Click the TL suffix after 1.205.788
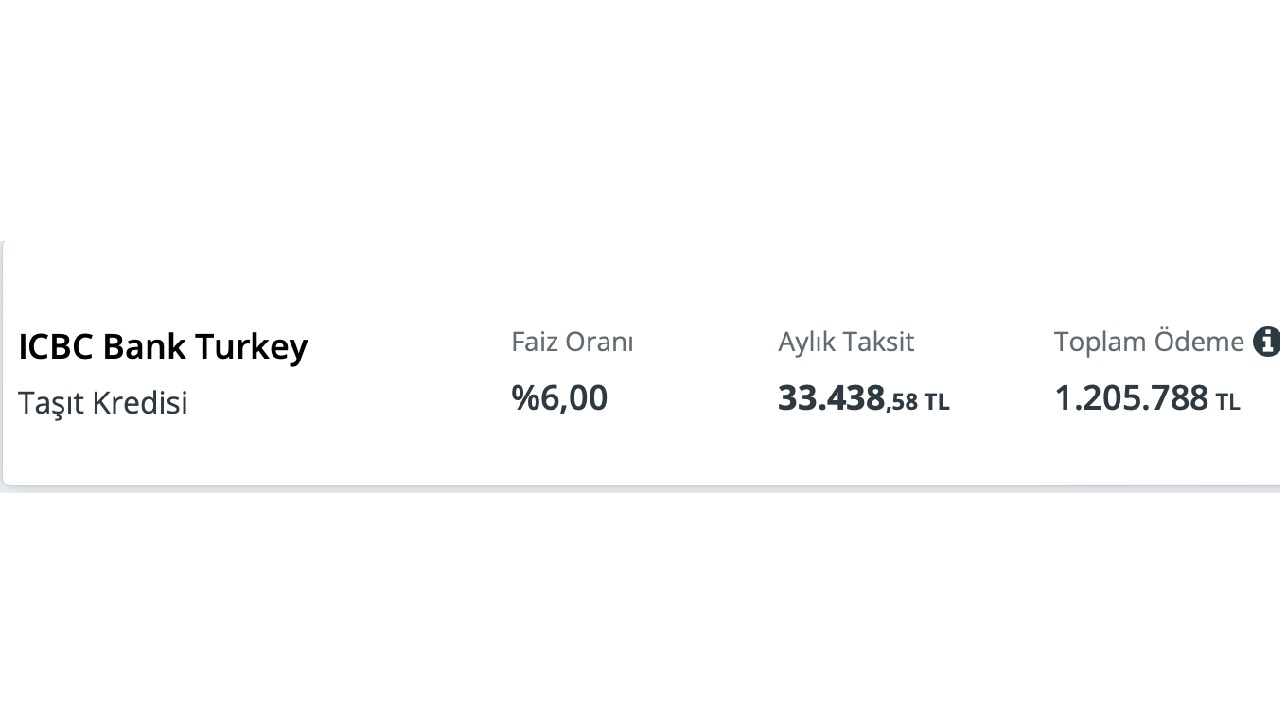This screenshot has height=720, width=1280. (1228, 402)
